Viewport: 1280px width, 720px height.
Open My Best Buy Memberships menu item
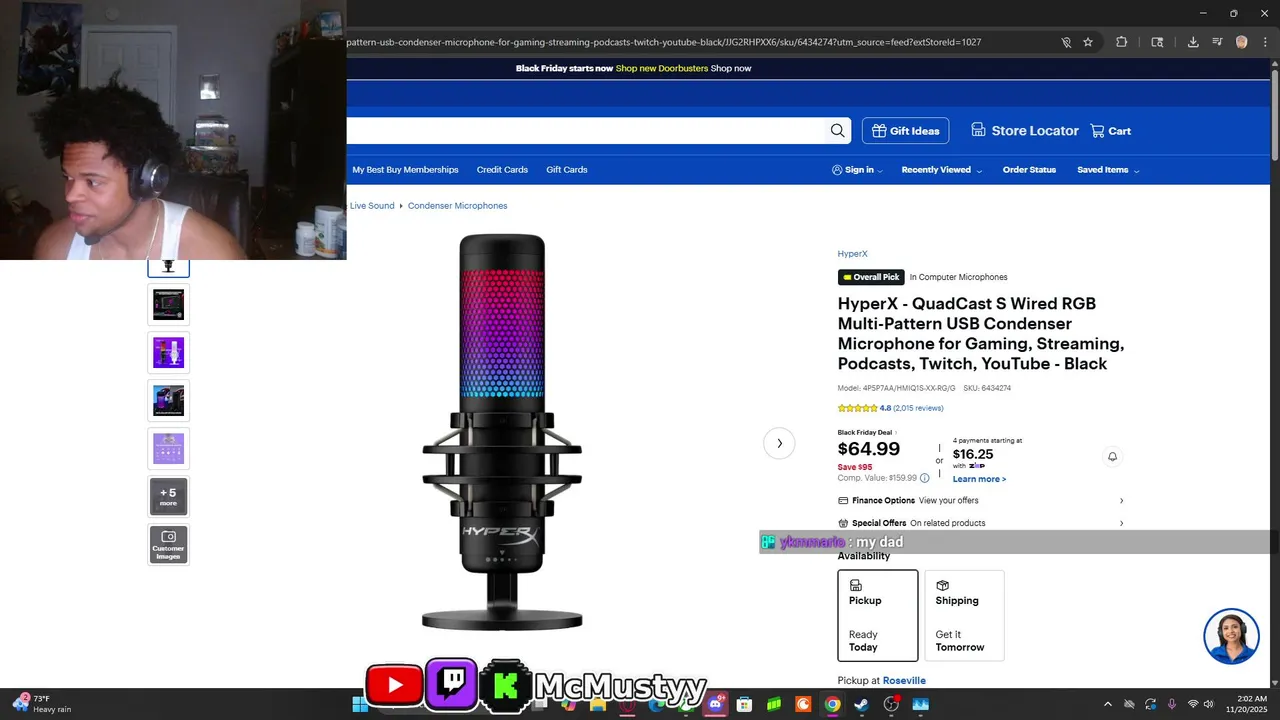(x=405, y=170)
